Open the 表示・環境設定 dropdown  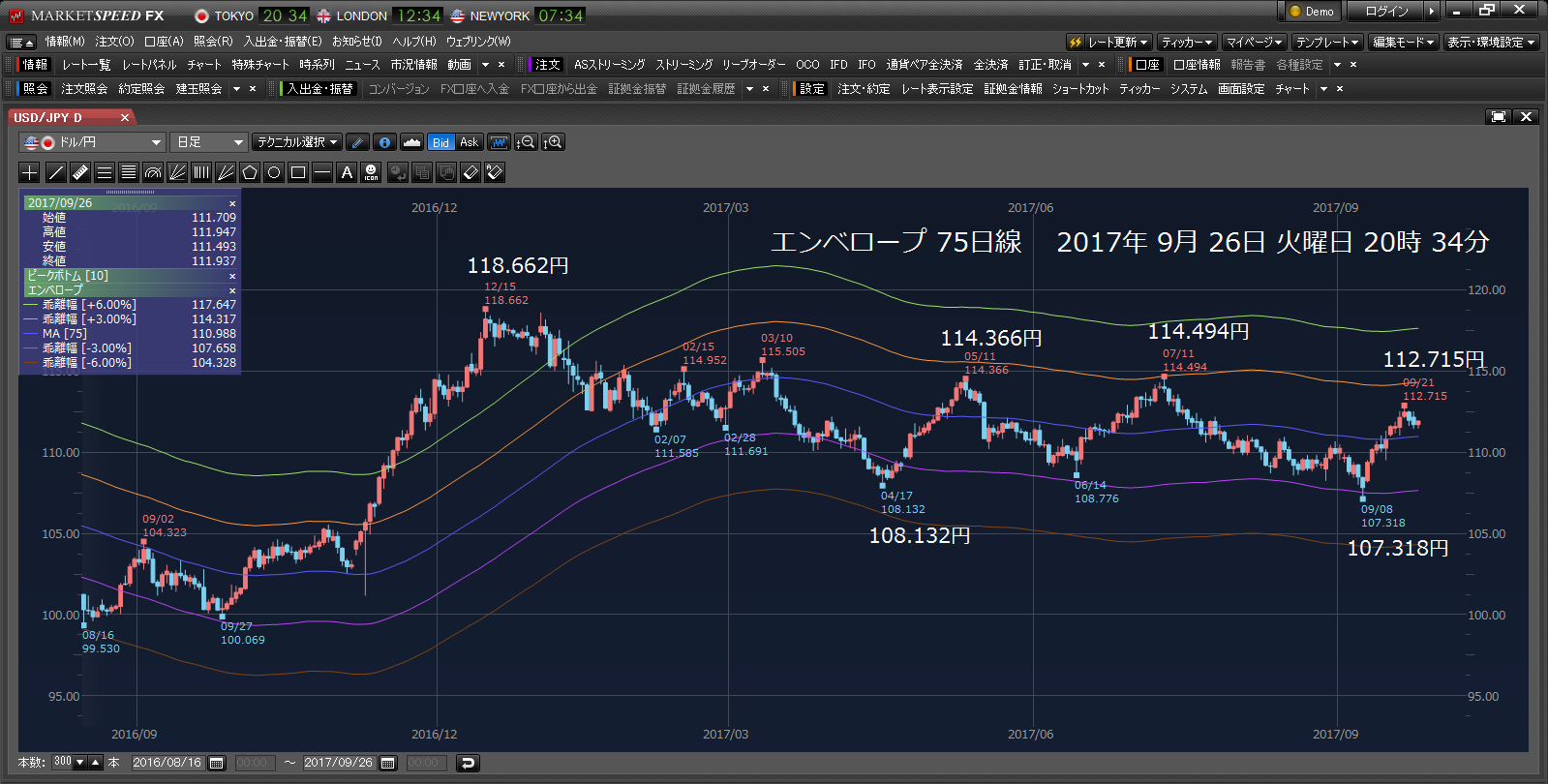1491,42
